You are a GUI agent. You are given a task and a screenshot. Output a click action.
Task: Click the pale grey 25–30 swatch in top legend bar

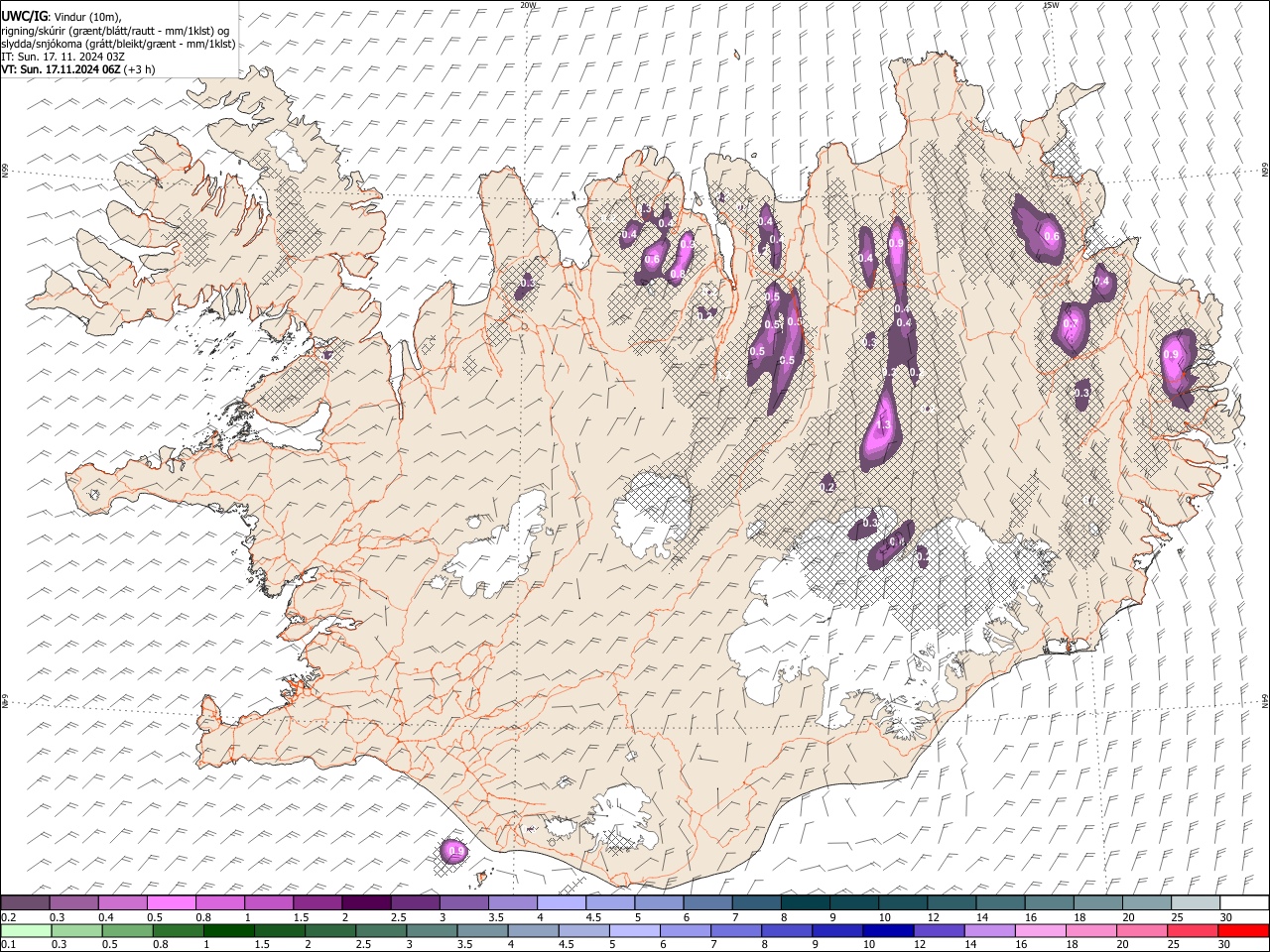[x=1194, y=903]
